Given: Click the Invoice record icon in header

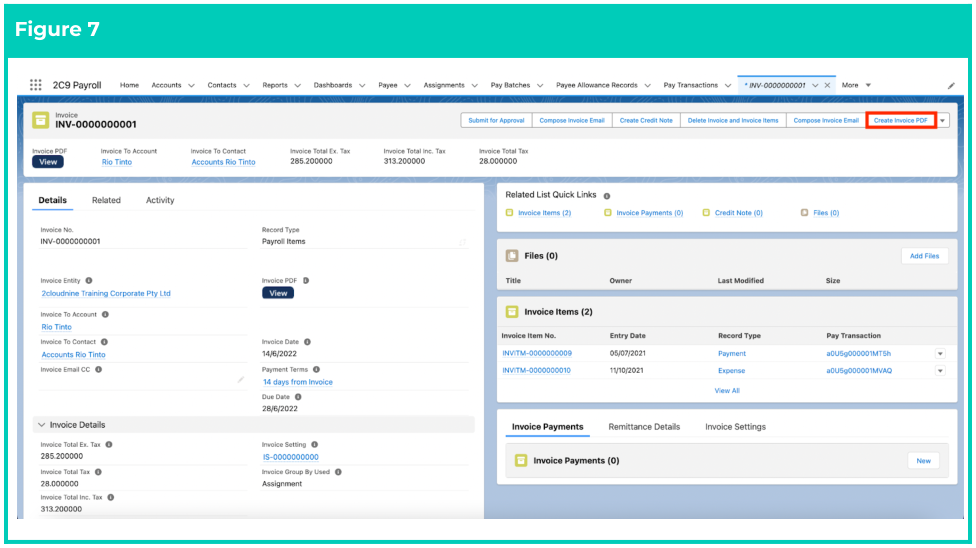Looking at the screenshot, I should (x=40, y=120).
